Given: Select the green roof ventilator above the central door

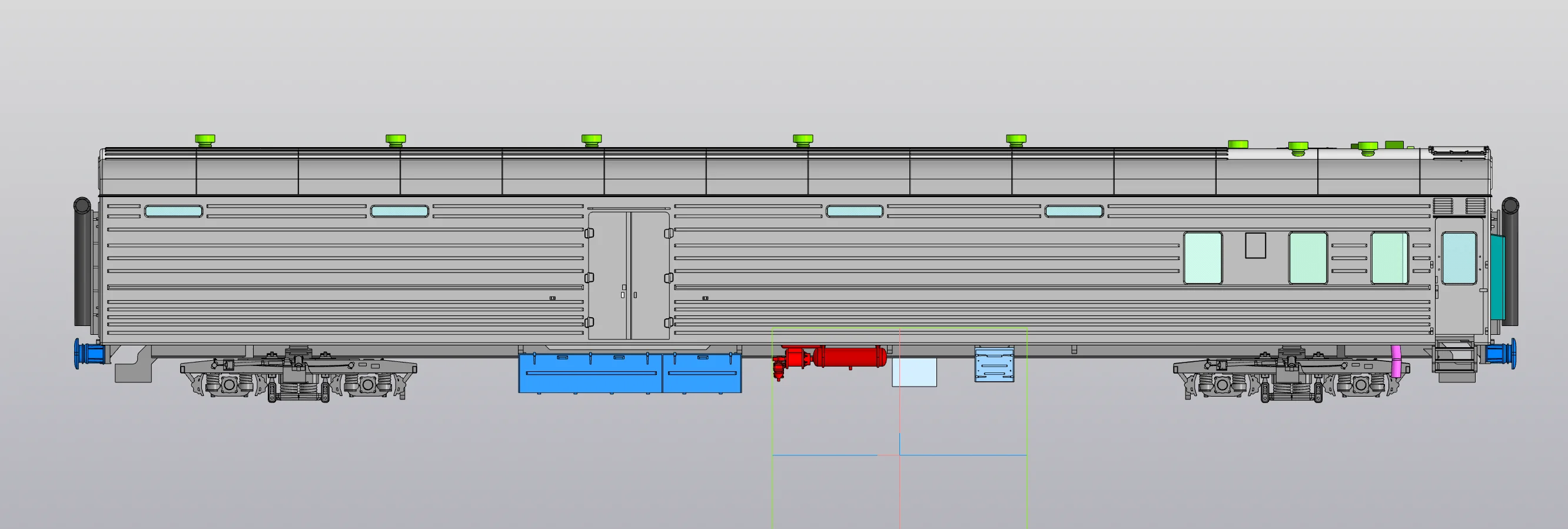Looking at the screenshot, I should (591, 141).
